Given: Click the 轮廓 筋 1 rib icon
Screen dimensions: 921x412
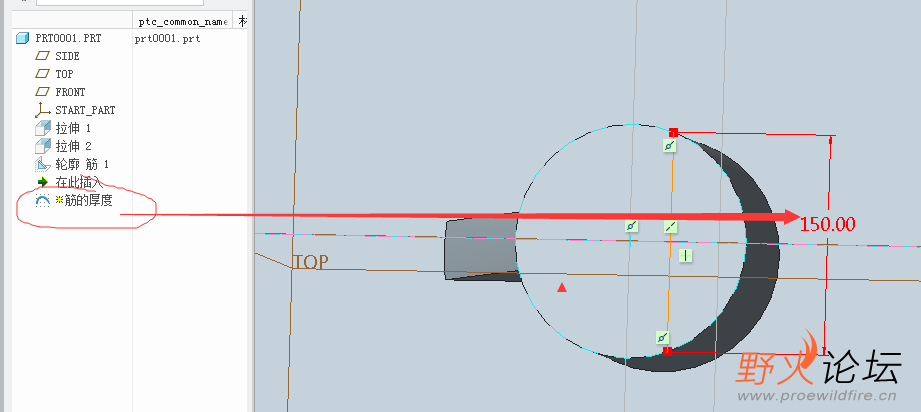Looking at the screenshot, I should (43, 164).
